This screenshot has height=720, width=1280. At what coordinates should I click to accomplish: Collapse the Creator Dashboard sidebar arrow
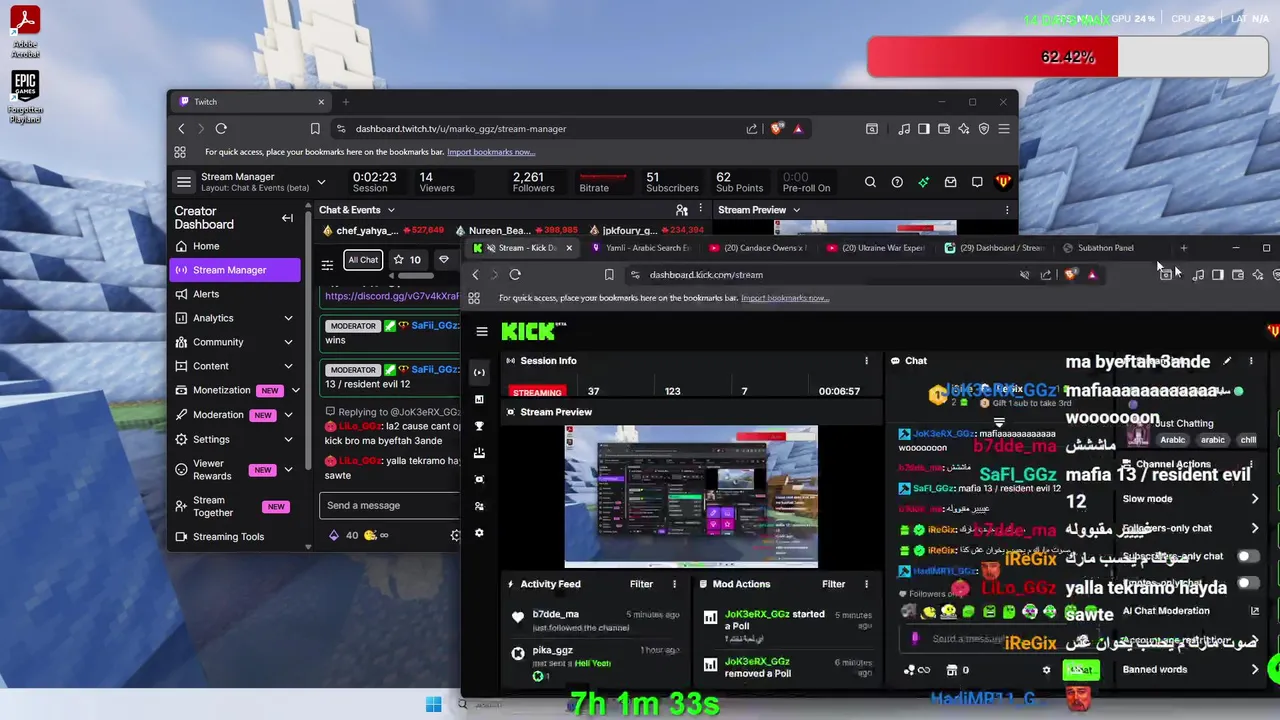[287, 218]
